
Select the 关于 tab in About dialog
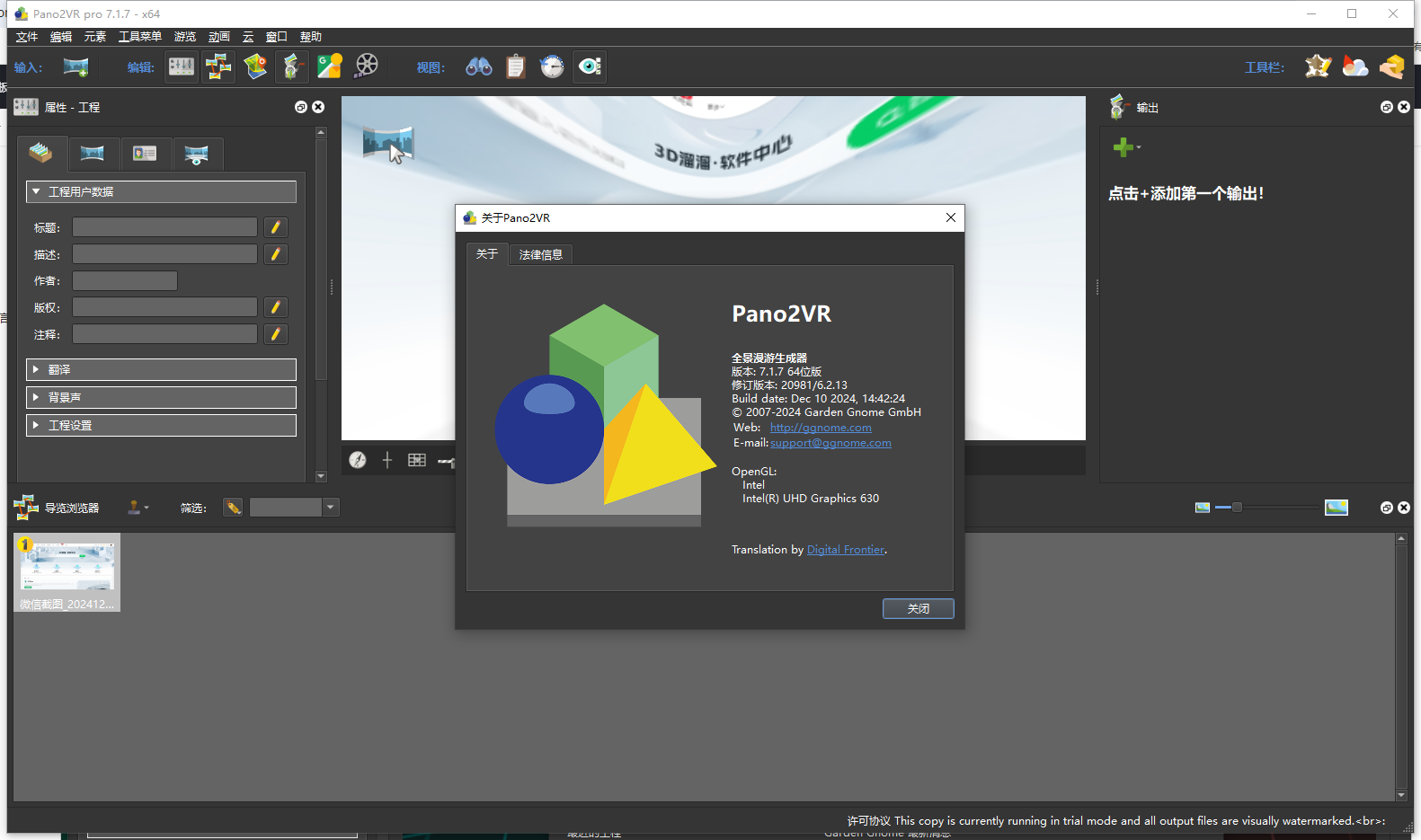pos(487,254)
